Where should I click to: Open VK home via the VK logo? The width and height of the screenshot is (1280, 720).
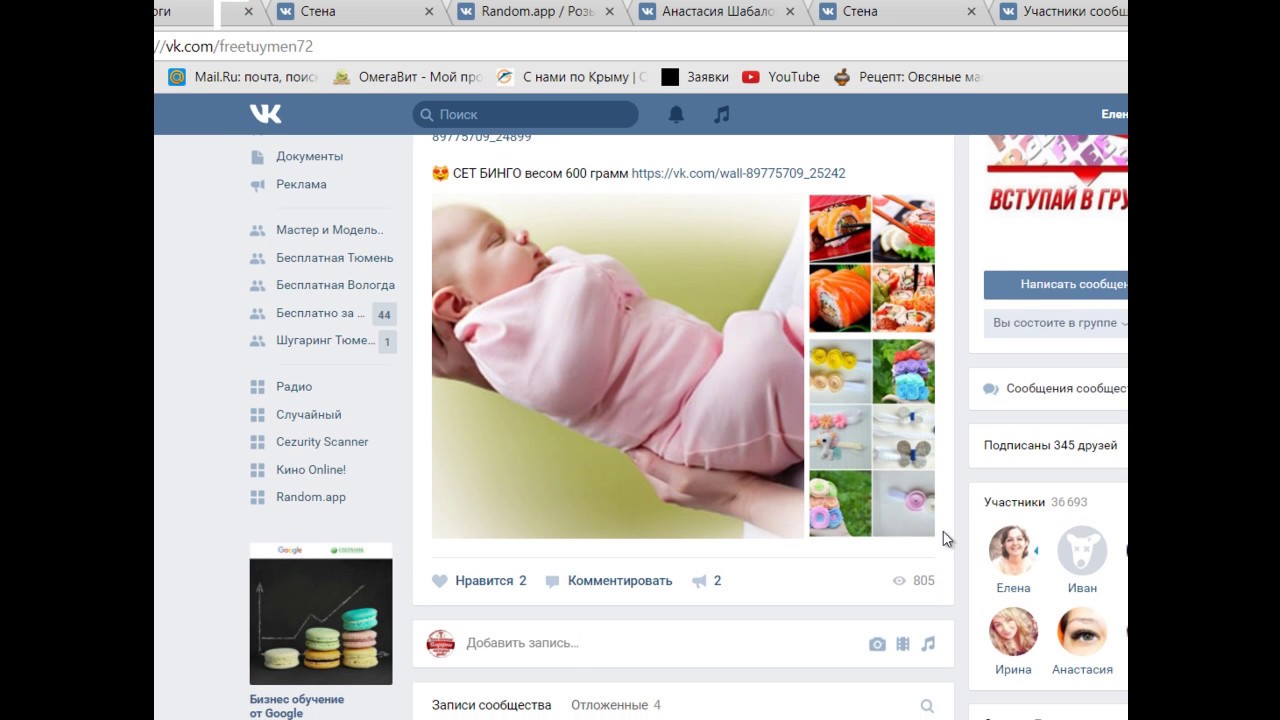click(265, 114)
